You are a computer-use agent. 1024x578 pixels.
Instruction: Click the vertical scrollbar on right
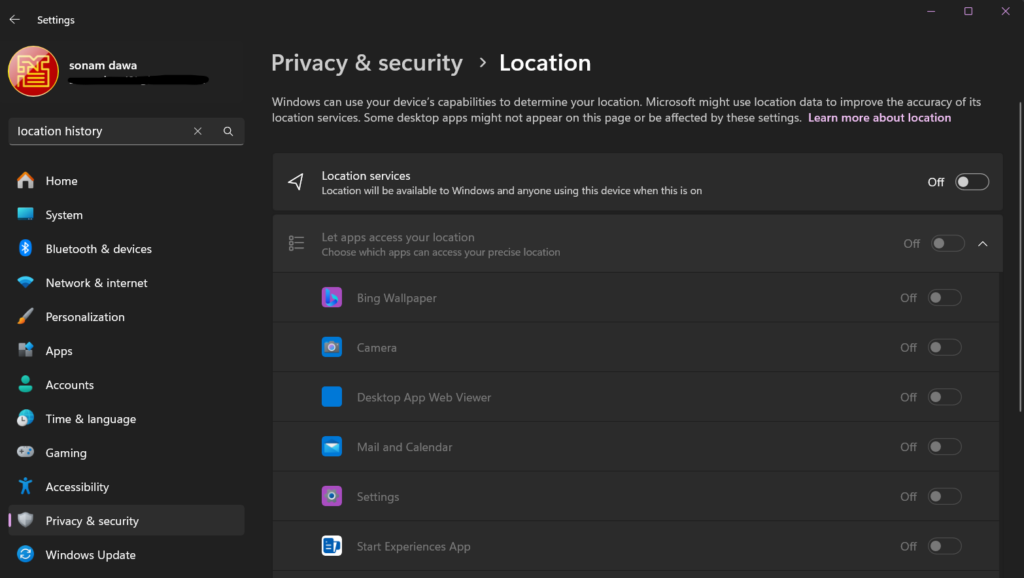(x=1019, y=200)
